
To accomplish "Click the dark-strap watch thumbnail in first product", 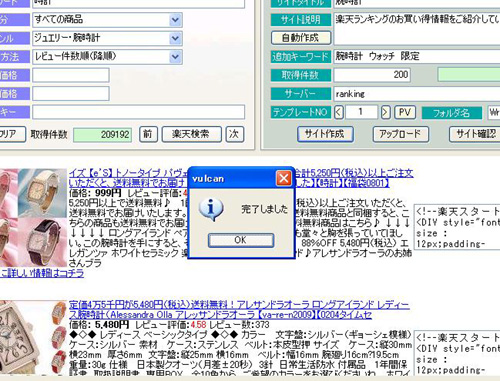I will pos(42,242).
